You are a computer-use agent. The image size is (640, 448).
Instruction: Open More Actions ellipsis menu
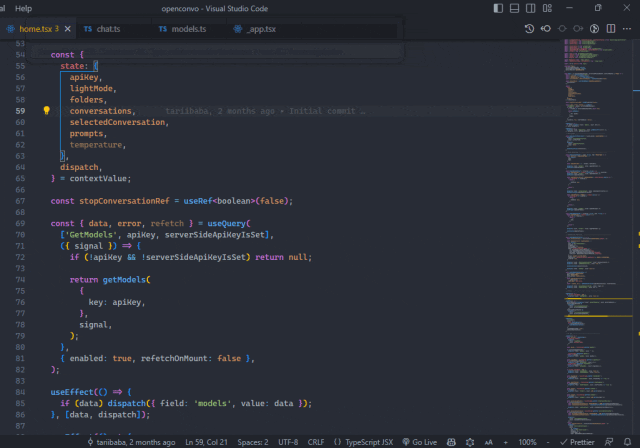[x=627, y=29]
